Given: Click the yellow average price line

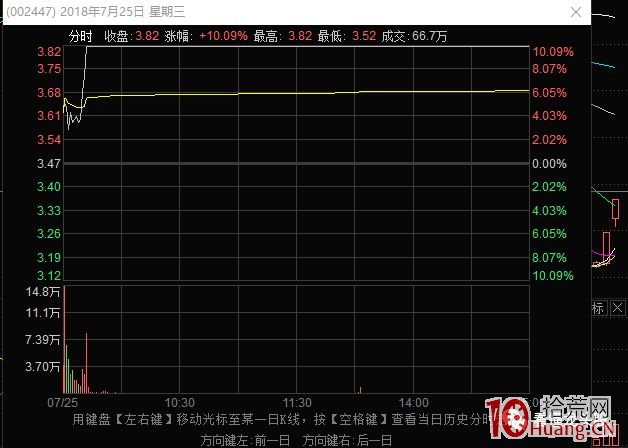Looking at the screenshot, I should [296, 93].
